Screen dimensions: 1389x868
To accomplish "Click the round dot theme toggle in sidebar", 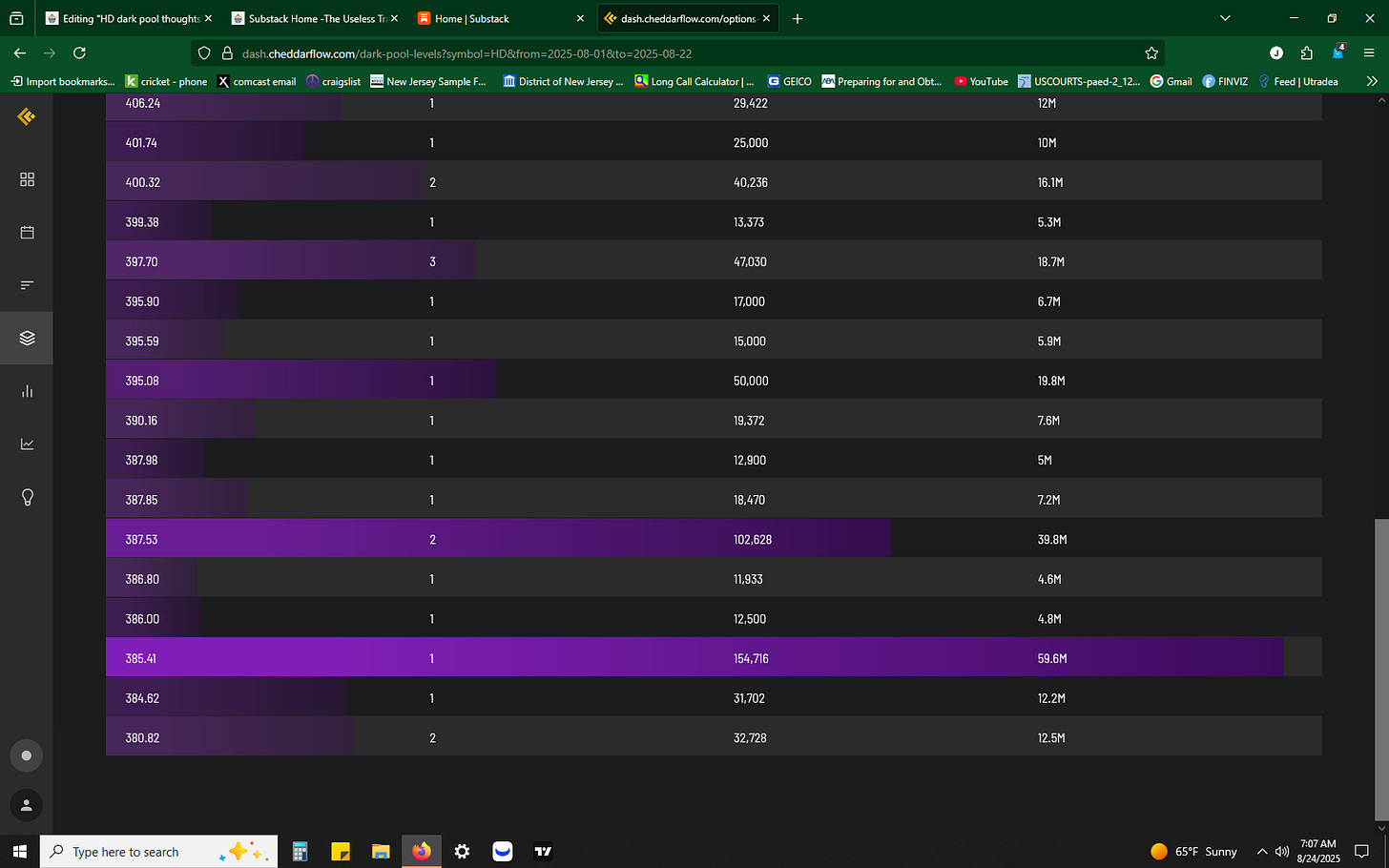I will [27, 755].
